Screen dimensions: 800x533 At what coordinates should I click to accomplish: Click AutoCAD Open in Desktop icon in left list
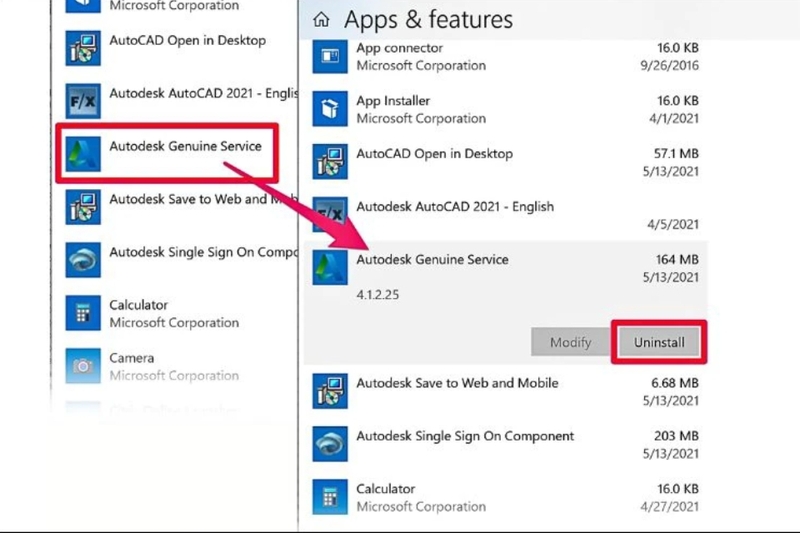83,48
